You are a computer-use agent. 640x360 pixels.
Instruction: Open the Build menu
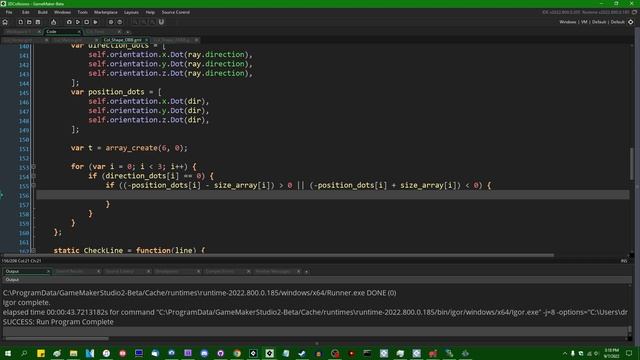(x=42, y=12)
